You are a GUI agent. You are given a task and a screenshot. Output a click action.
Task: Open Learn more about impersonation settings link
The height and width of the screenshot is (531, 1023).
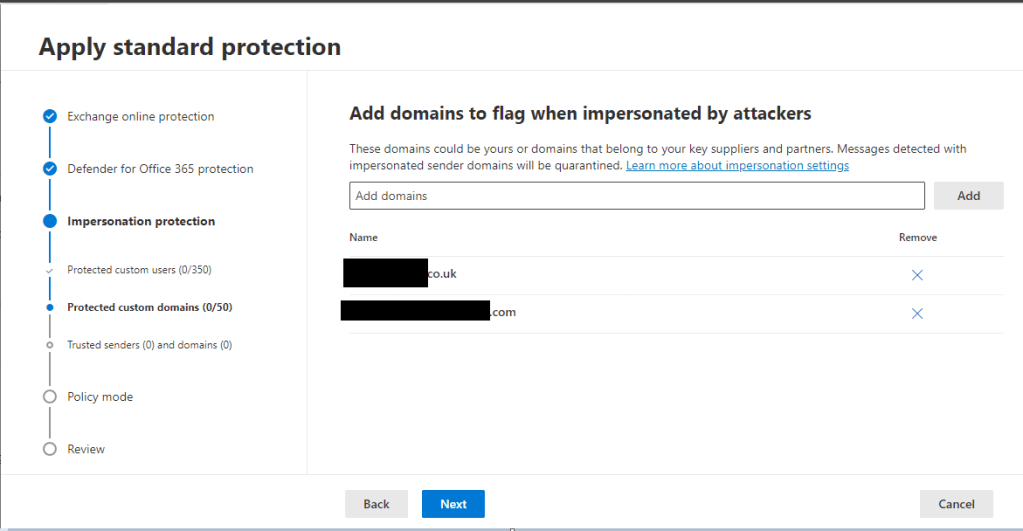tap(737, 165)
